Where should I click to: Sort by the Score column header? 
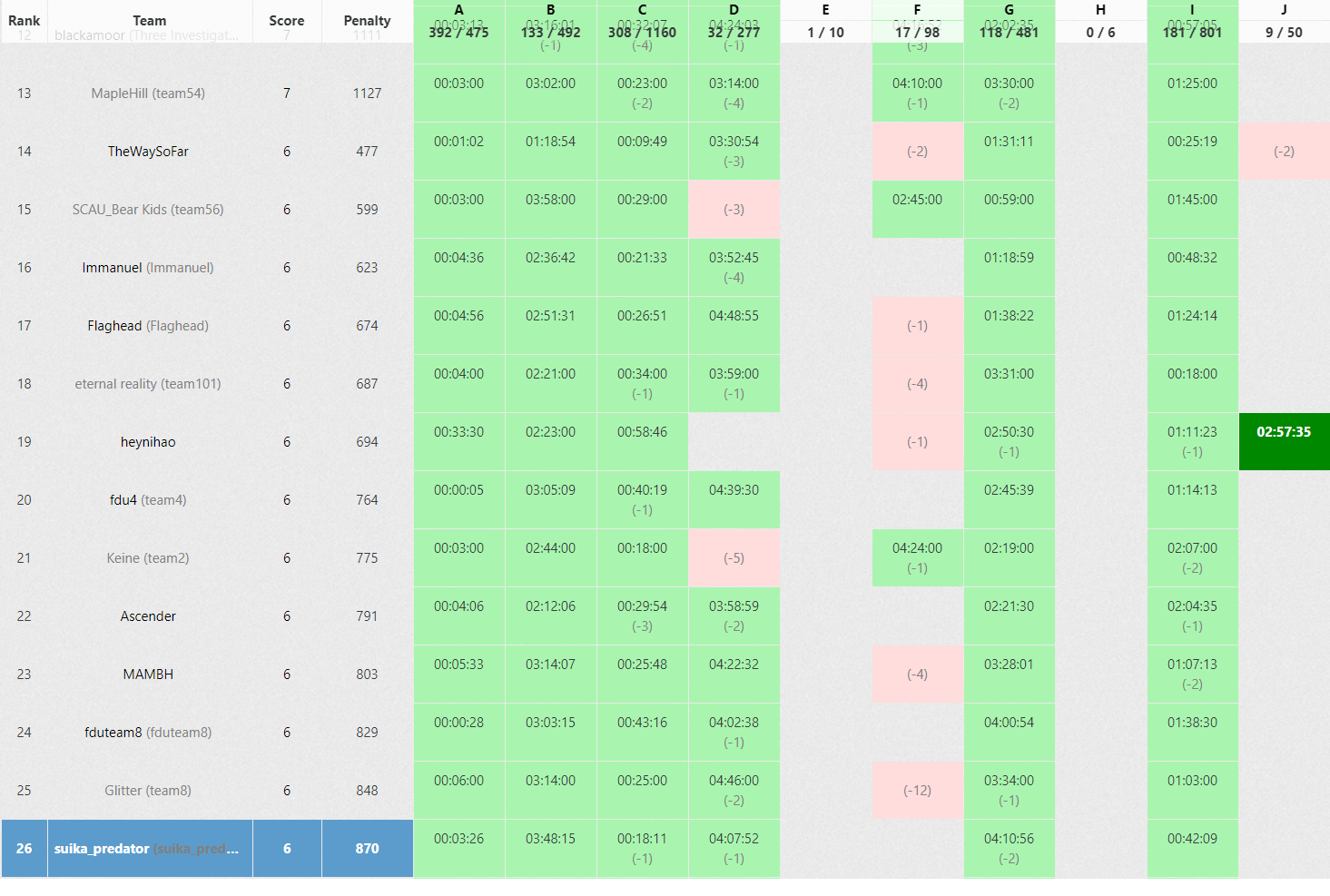pyautogui.click(x=286, y=20)
